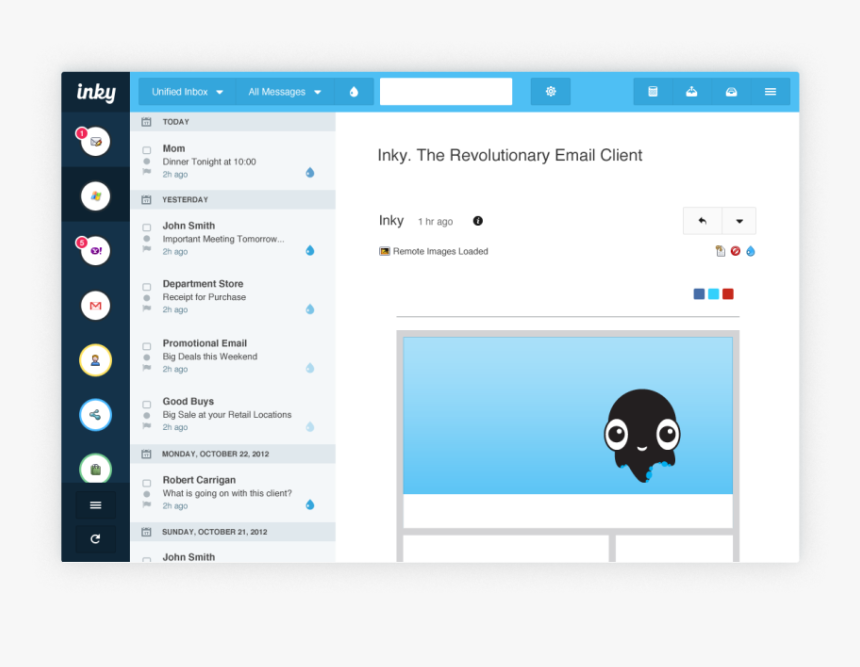Viewport: 860px width, 667px height.
Task: Show sender info for Inky
Action: pyautogui.click(x=478, y=221)
